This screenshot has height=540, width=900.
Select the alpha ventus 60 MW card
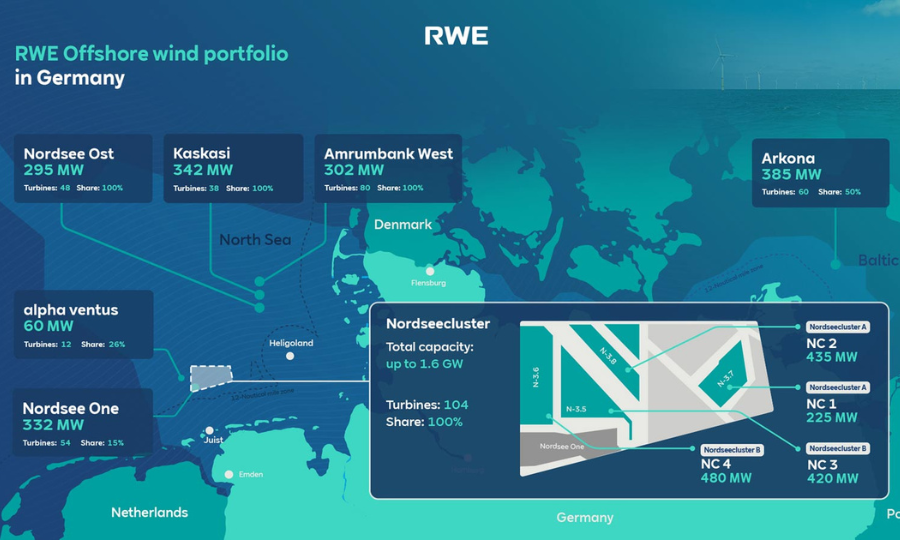coord(83,324)
